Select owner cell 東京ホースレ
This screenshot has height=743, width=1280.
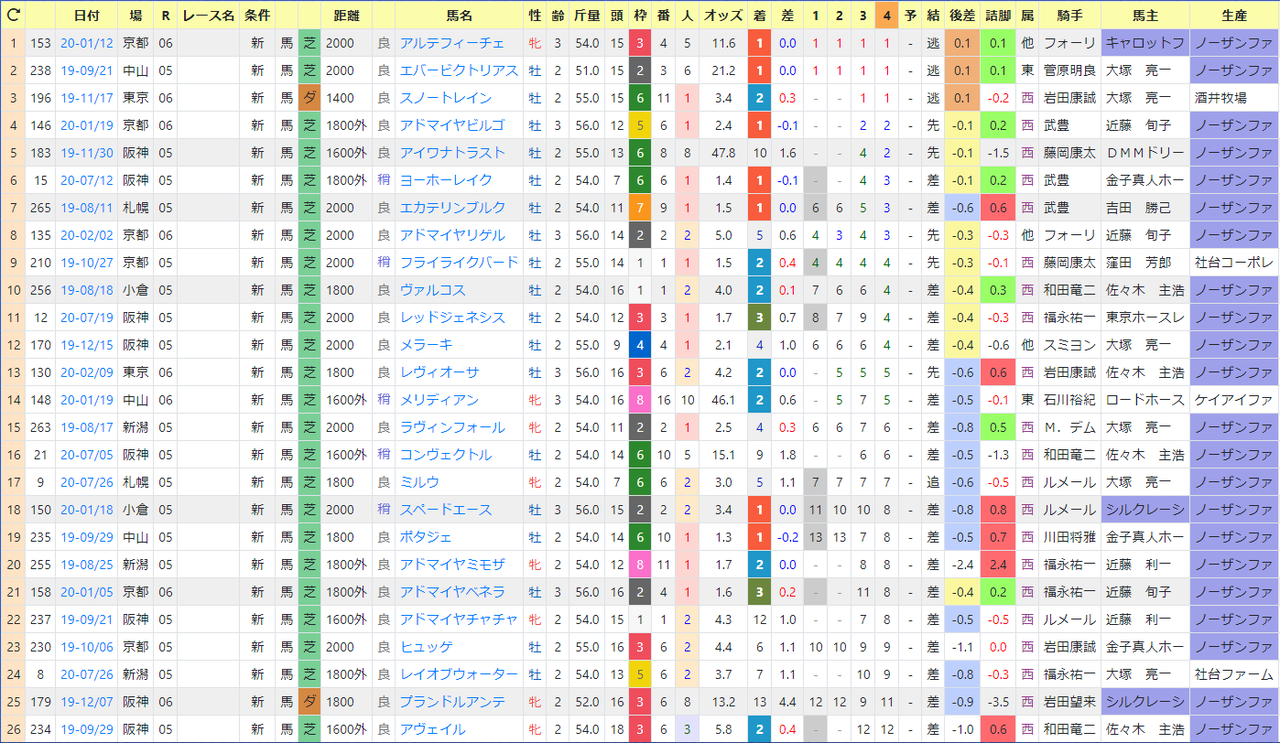[x=1144, y=317]
